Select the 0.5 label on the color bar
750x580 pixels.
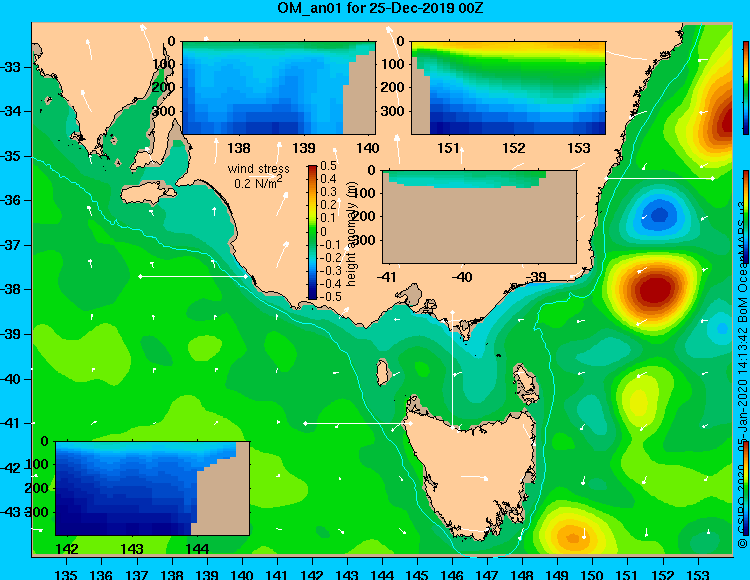pyautogui.click(x=328, y=166)
